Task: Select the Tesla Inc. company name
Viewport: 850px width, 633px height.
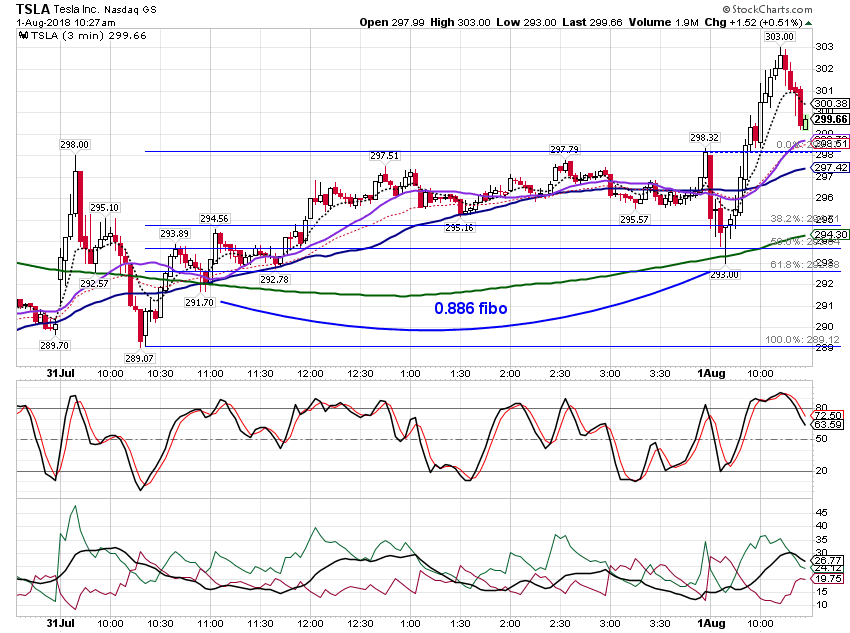Action: pos(76,9)
